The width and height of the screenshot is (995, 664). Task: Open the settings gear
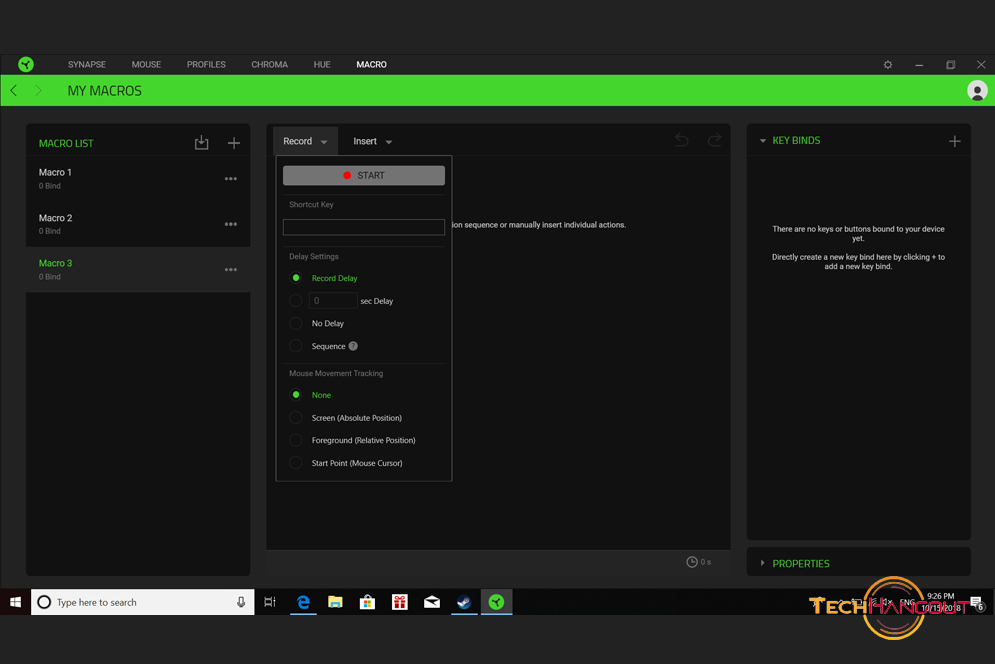[x=888, y=65]
